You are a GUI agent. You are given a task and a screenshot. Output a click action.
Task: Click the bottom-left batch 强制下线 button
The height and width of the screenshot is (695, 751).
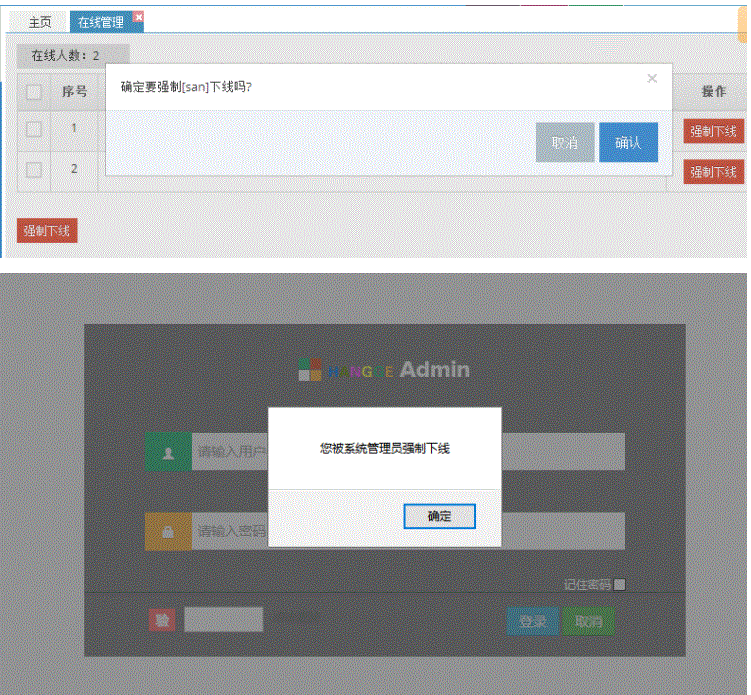tap(47, 231)
